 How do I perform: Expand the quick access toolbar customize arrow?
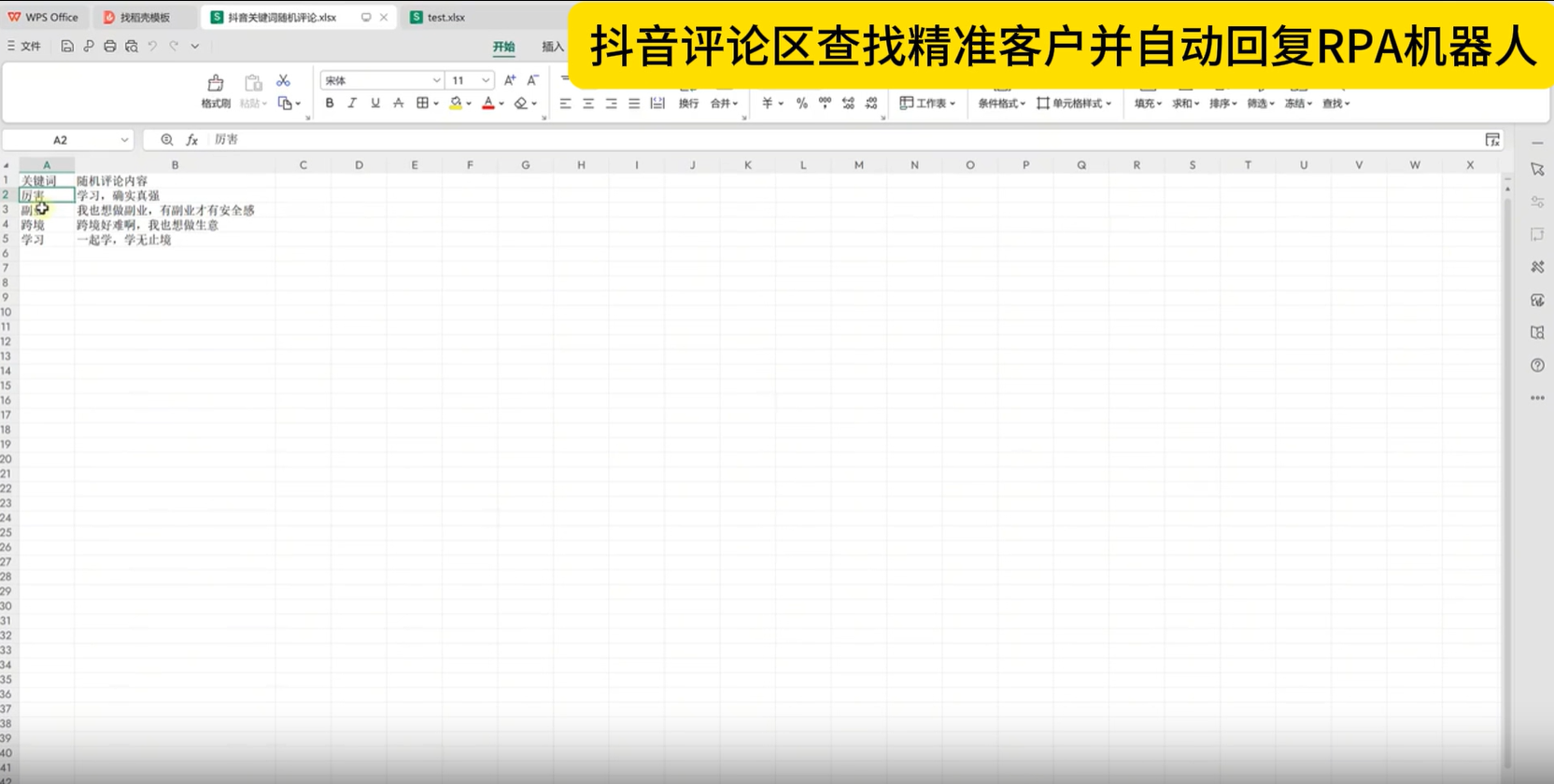point(195,46)
